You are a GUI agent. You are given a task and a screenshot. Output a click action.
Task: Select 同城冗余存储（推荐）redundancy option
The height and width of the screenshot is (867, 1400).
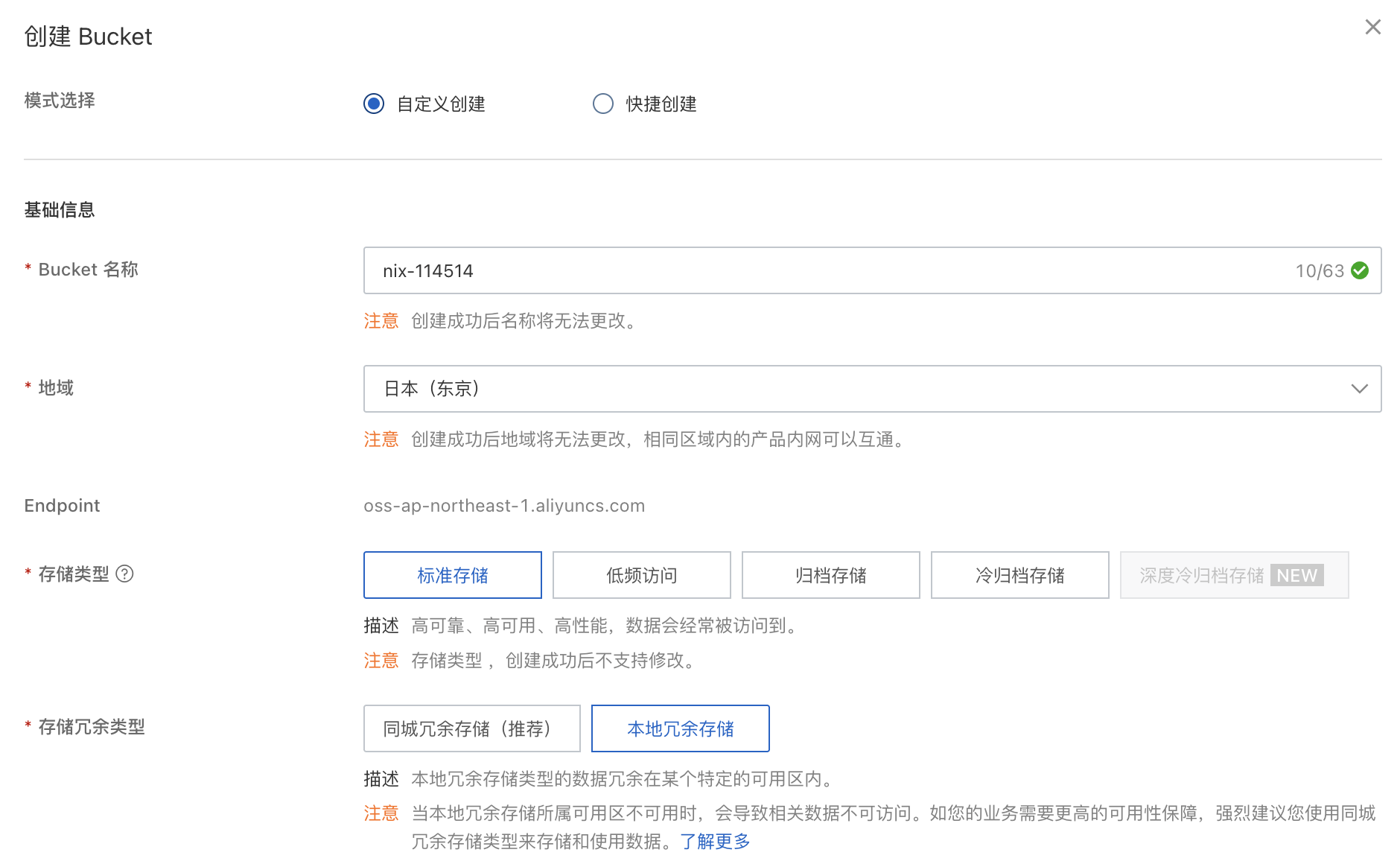click(472, 728)
